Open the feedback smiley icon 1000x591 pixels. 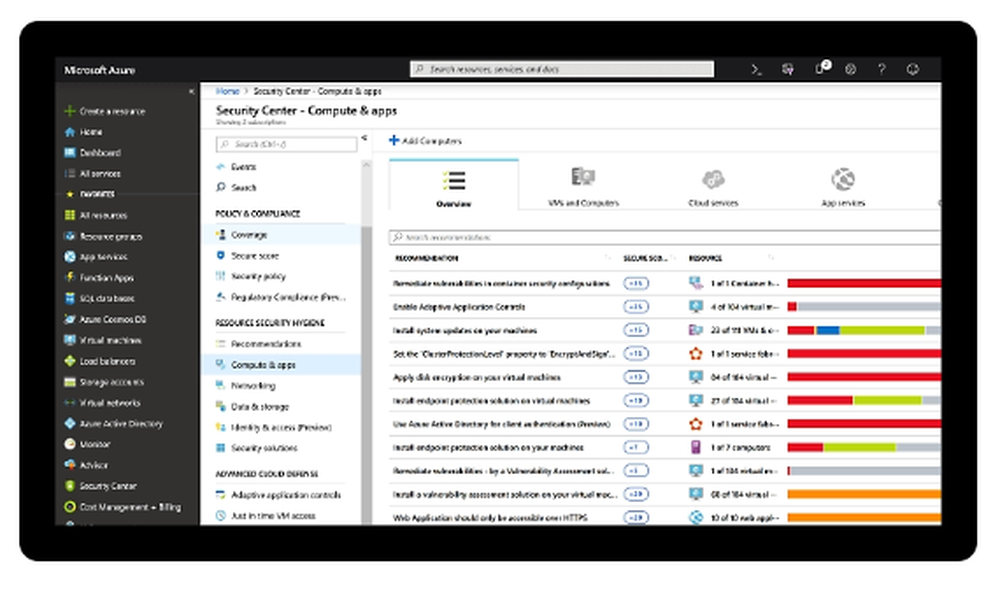(x=913, y=69)
